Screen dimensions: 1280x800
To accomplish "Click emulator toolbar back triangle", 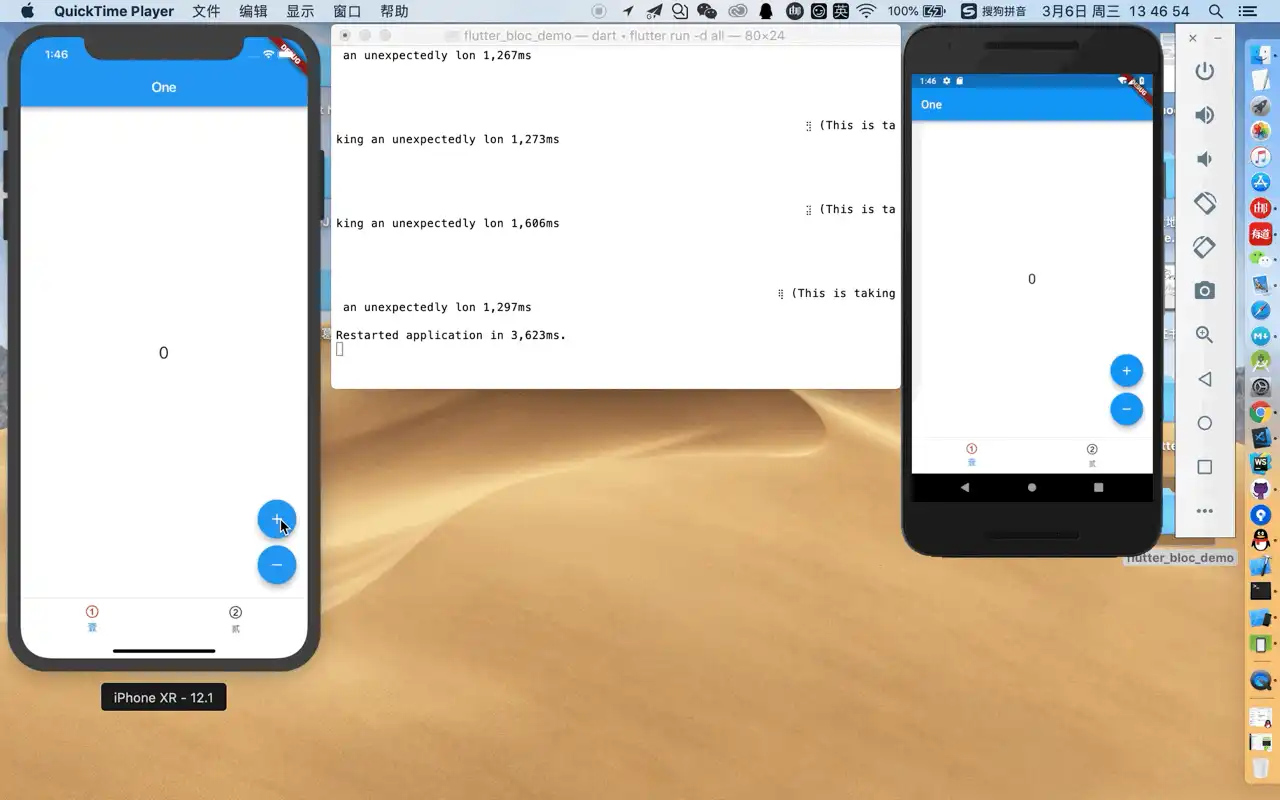I will (x=1205, y=379).
